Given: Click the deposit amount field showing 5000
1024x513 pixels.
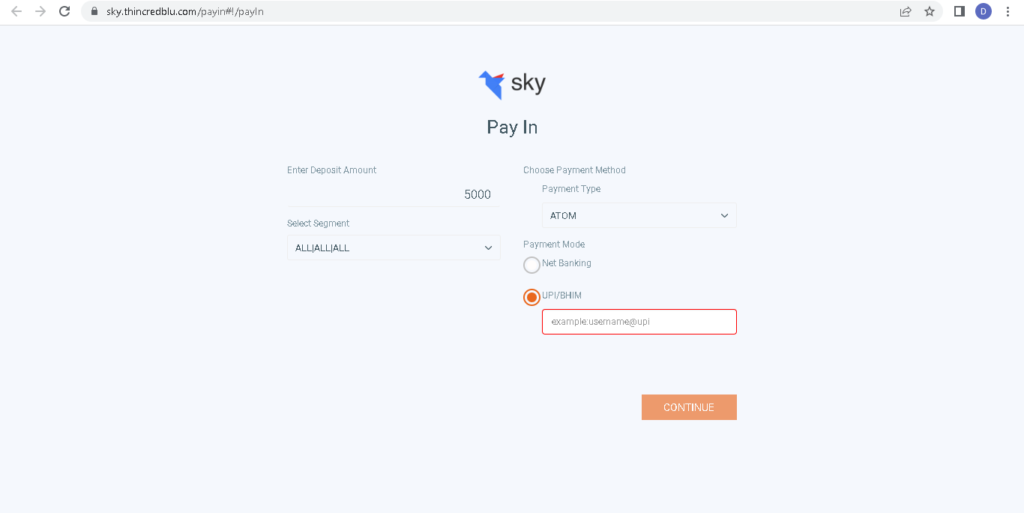Looking at the screenshot, I should pyautogui.click(x=393, y=194).
